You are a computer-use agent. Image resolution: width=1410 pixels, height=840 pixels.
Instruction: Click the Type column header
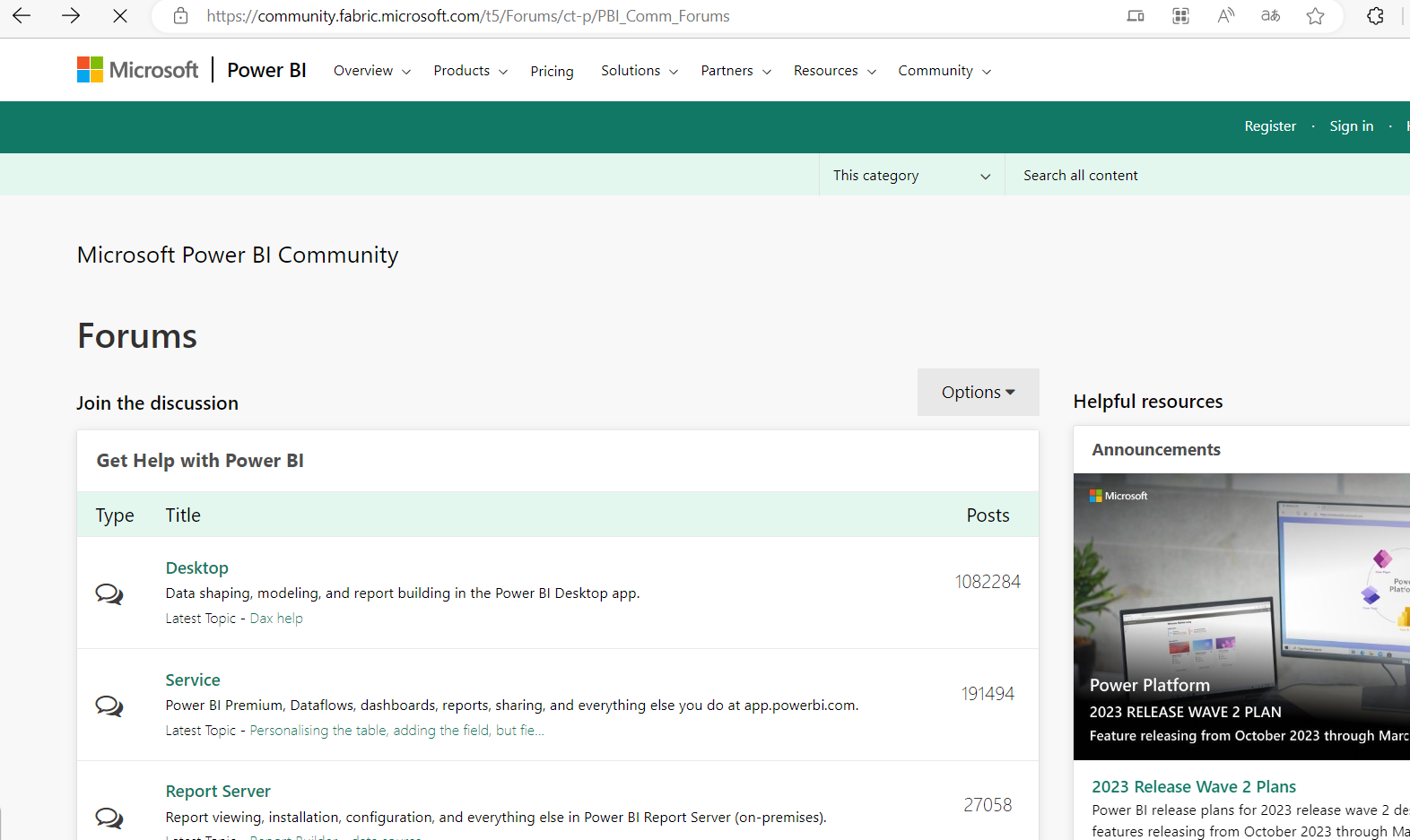click(x=115, y=515)
